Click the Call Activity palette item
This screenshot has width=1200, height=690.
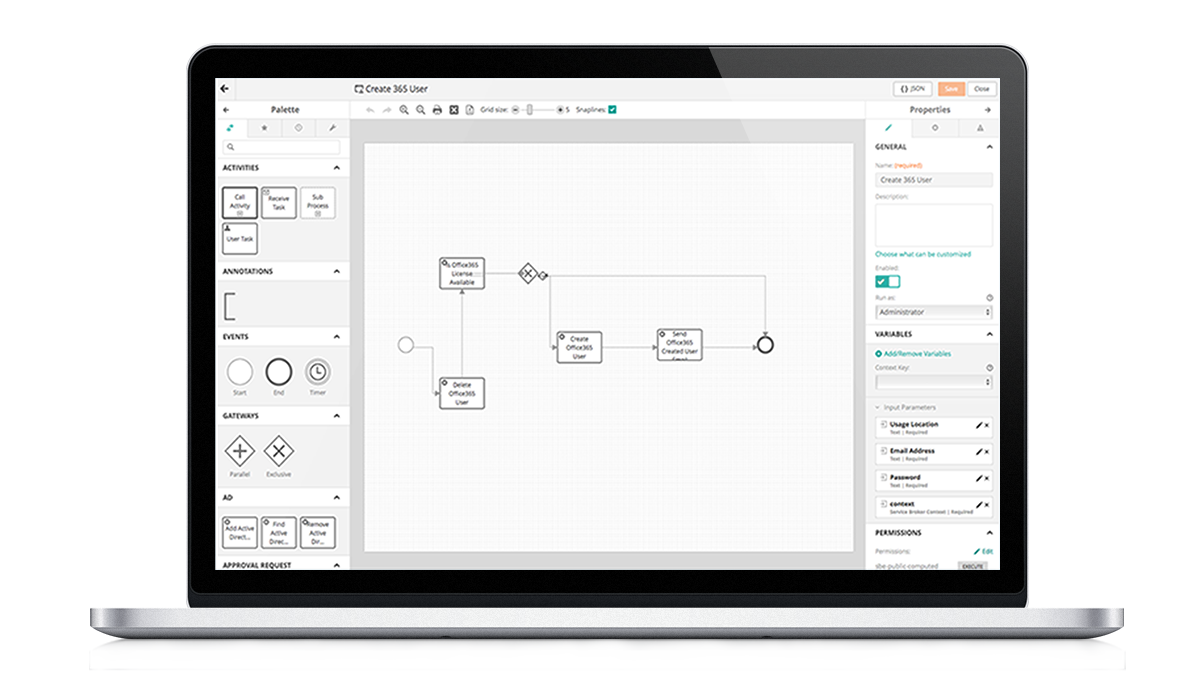click(x=240, y=203)
